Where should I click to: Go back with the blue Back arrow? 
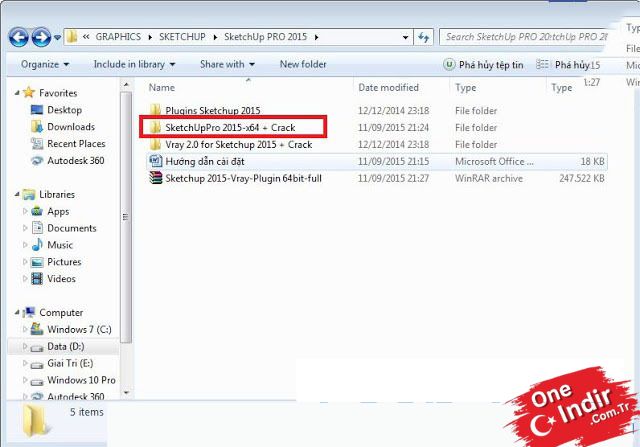pyautogui.click(x=19, y=37)
